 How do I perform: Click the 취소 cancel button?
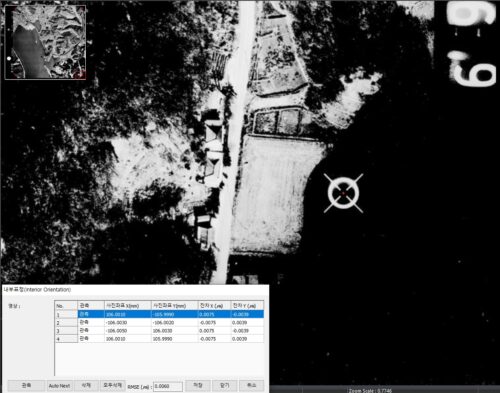(x=251, y=385)
